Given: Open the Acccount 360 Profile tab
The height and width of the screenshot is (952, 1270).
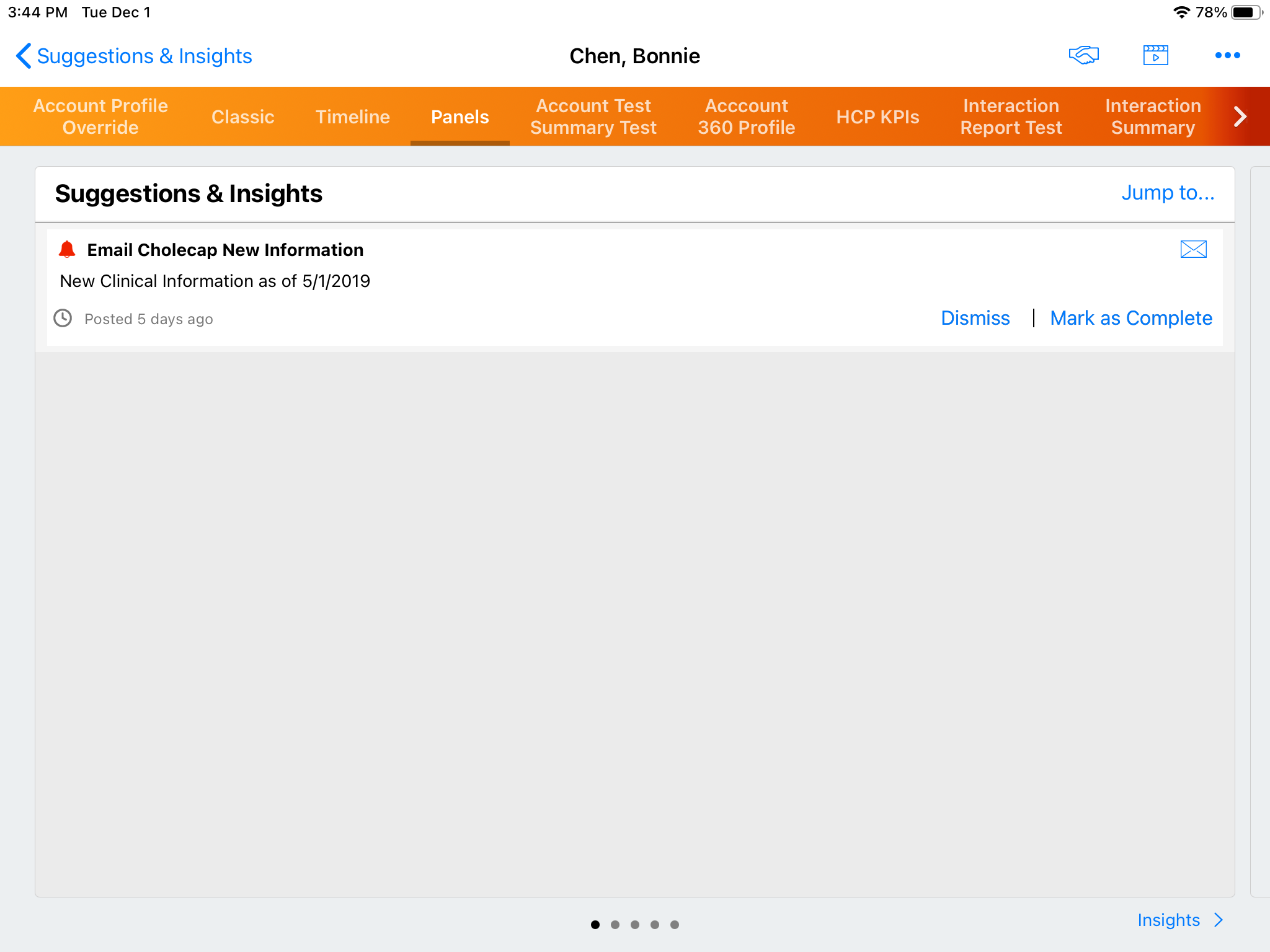Looking at the screenshot, I should 746,117.
